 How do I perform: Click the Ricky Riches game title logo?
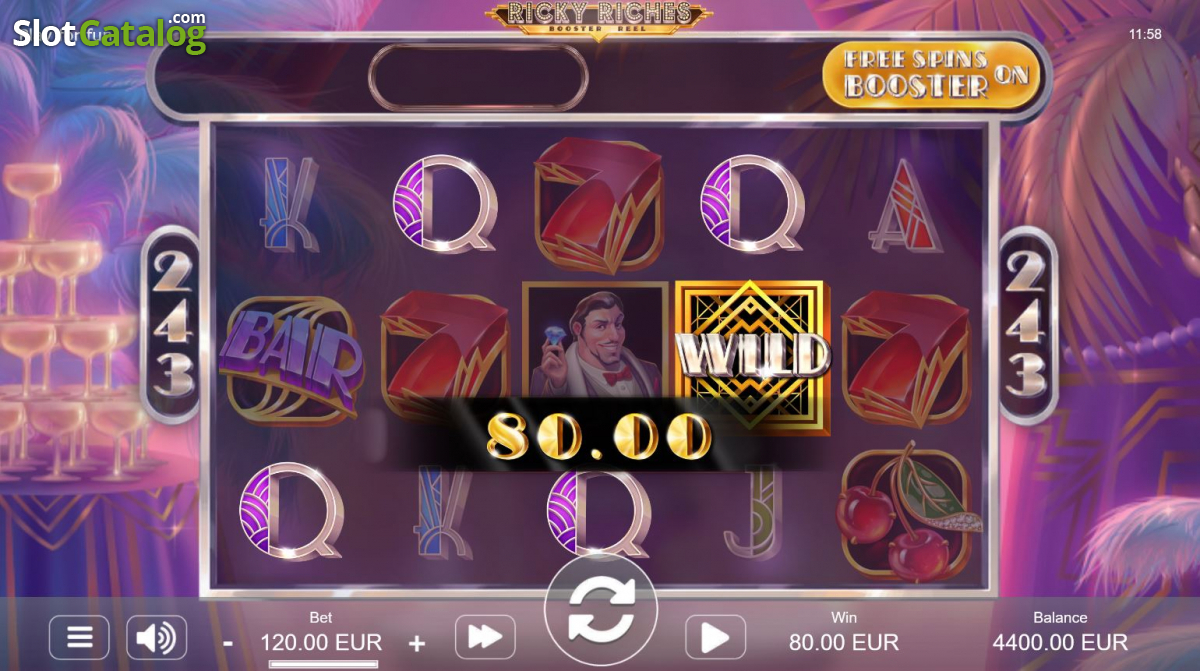click(x=599, y=16)
